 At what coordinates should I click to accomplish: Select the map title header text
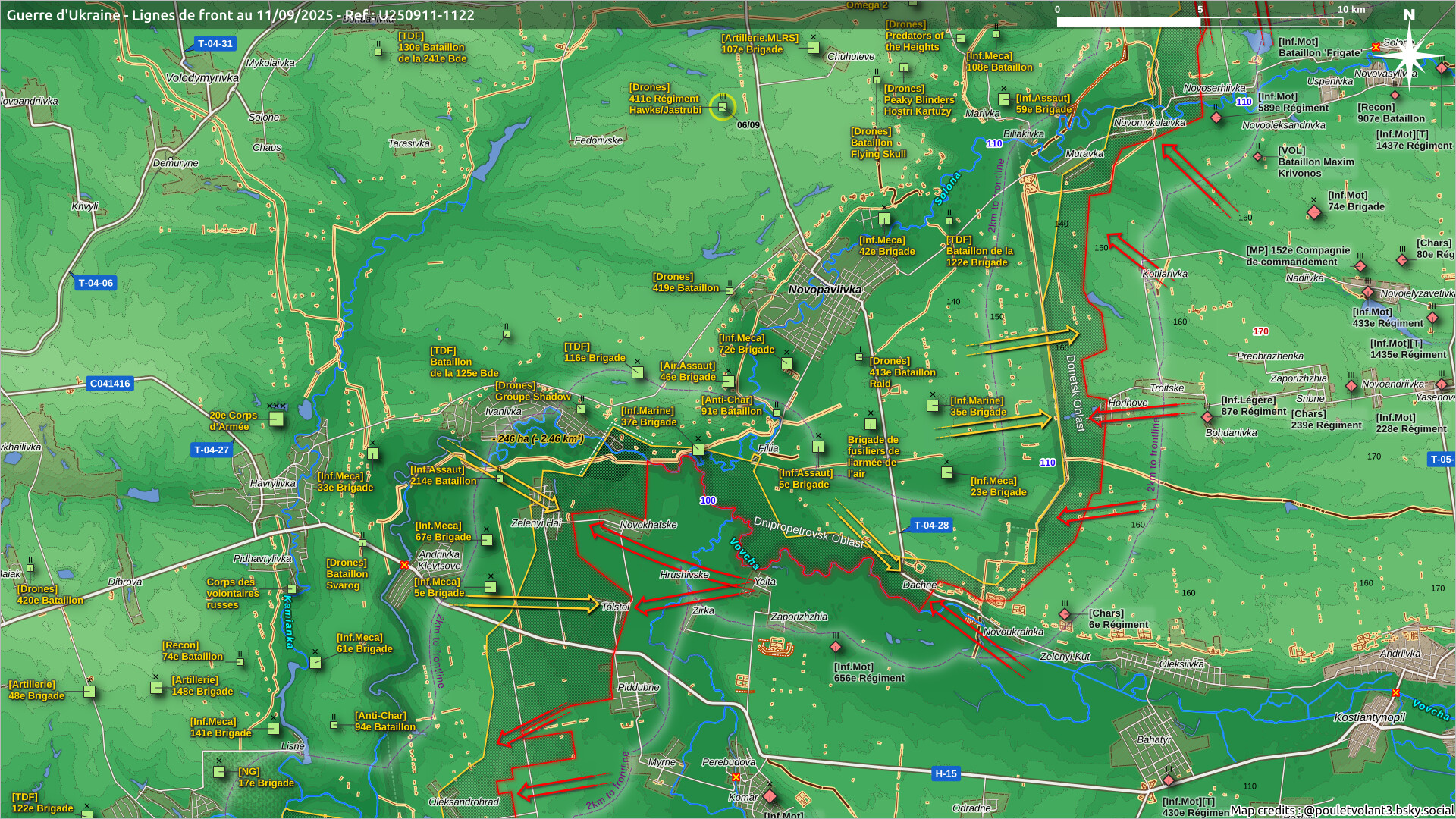coord(240,14)
